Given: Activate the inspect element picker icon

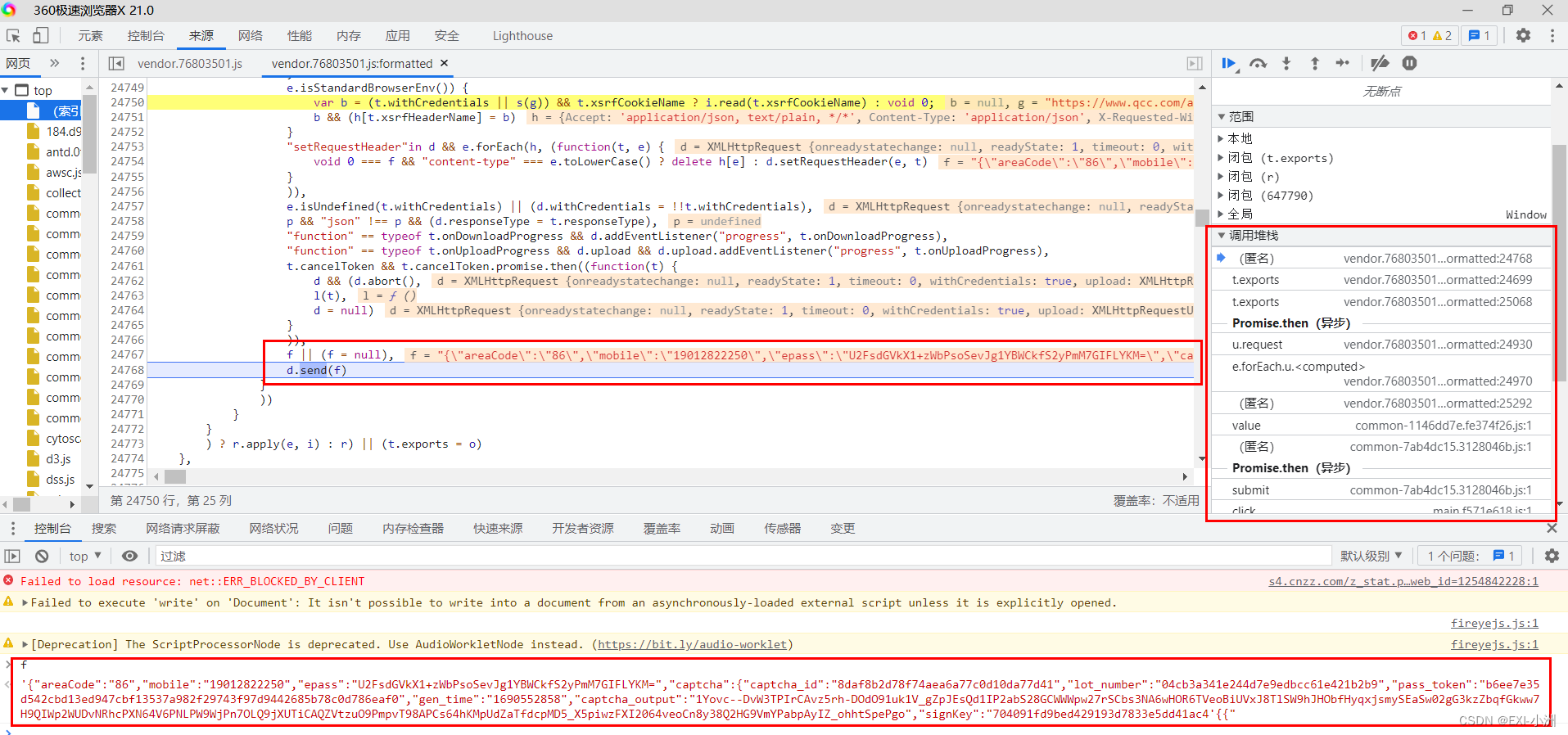Looking at the screenshot, I should point(13,36).
